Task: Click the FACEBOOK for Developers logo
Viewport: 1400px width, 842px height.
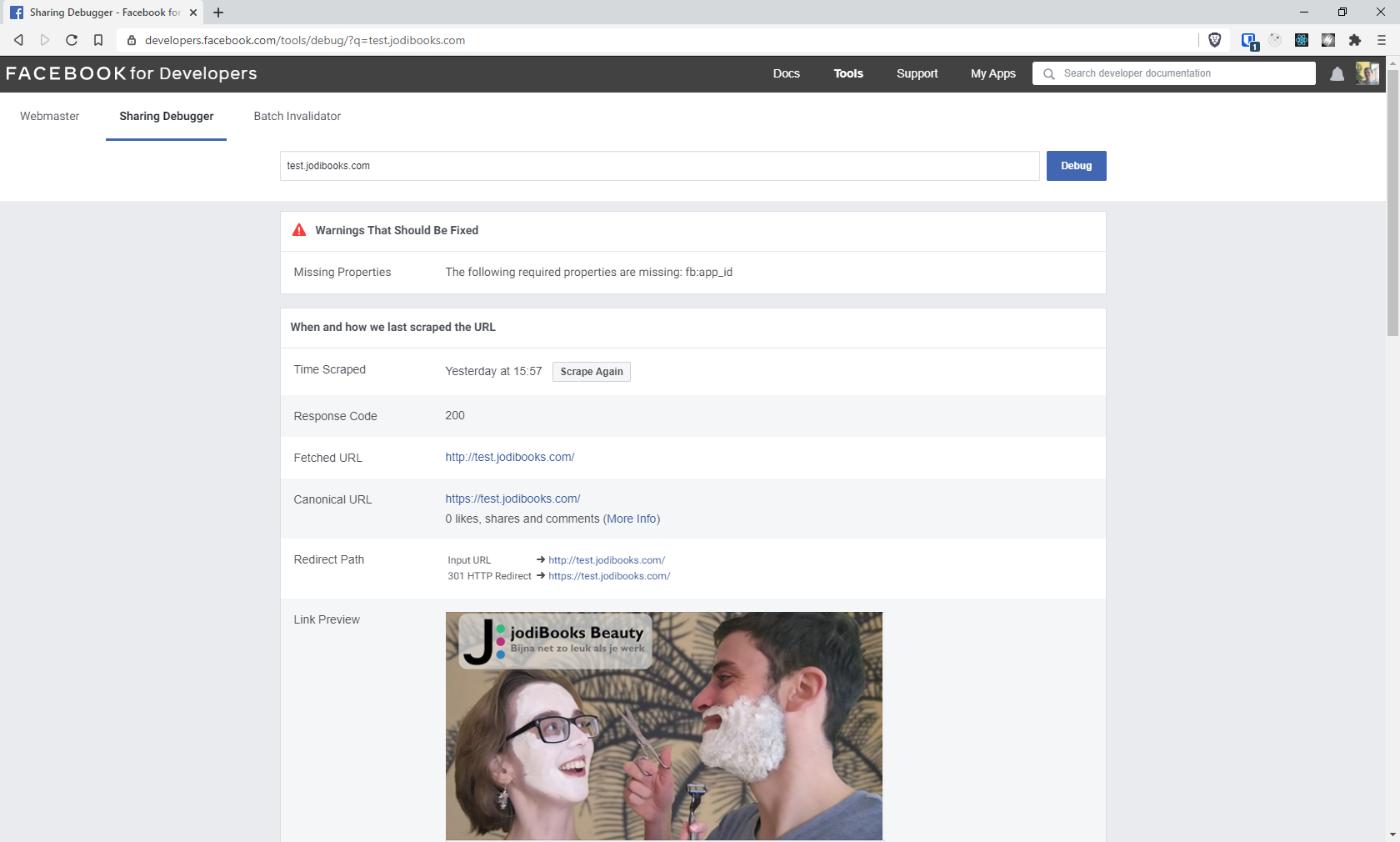Action: coord(132,73)
